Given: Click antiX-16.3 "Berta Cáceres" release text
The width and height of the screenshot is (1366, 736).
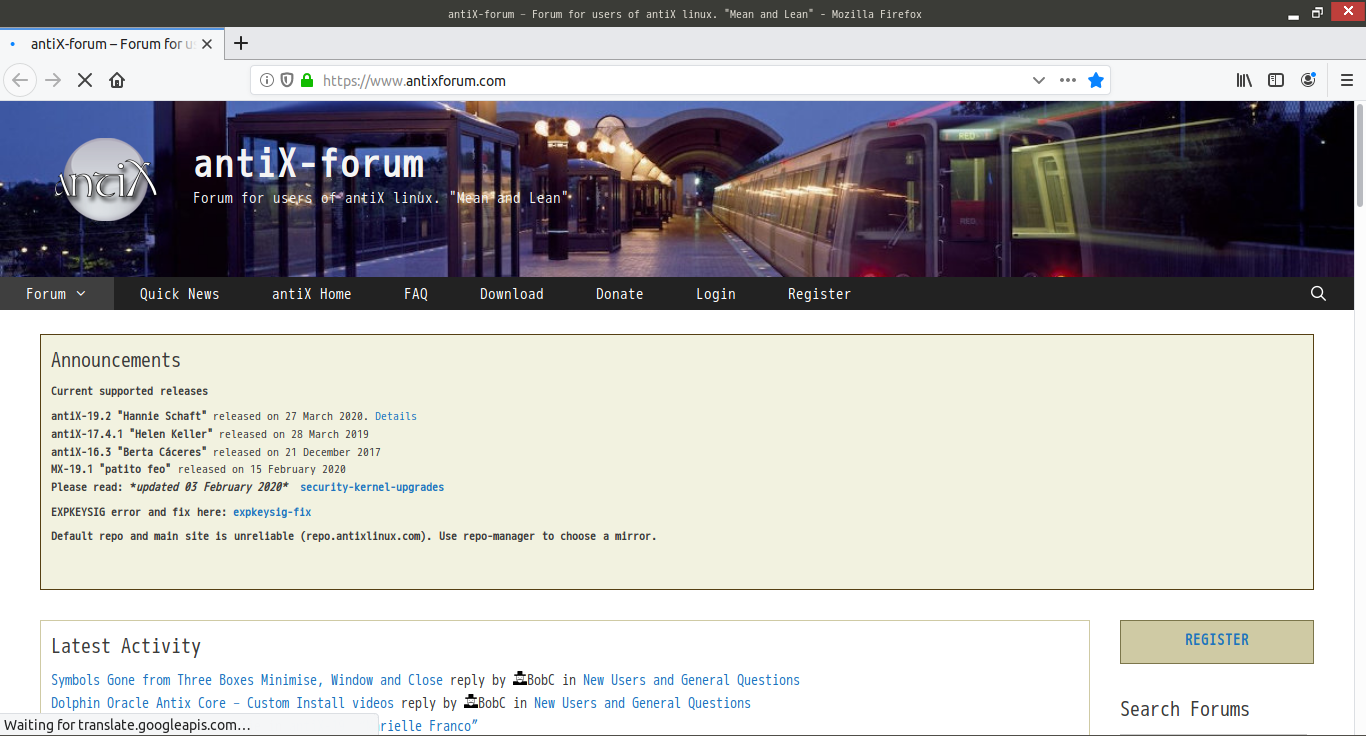Looking at the screenshot, I should (216, 452).
